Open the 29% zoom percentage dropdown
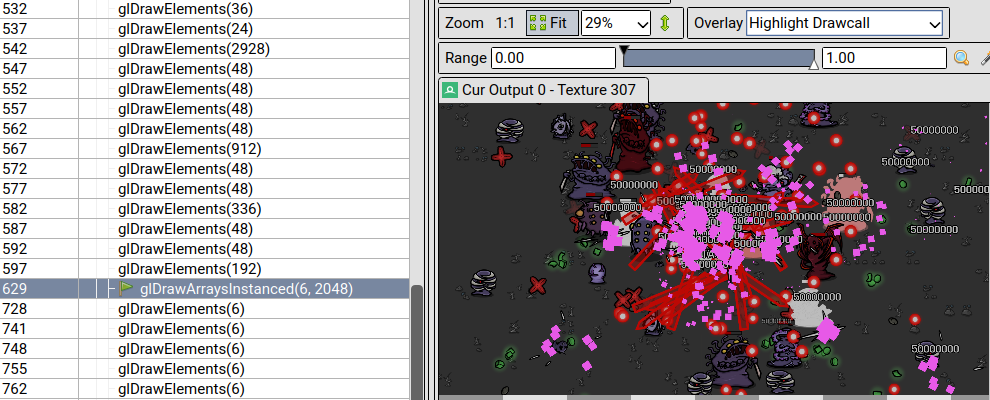 pos(616,23)
